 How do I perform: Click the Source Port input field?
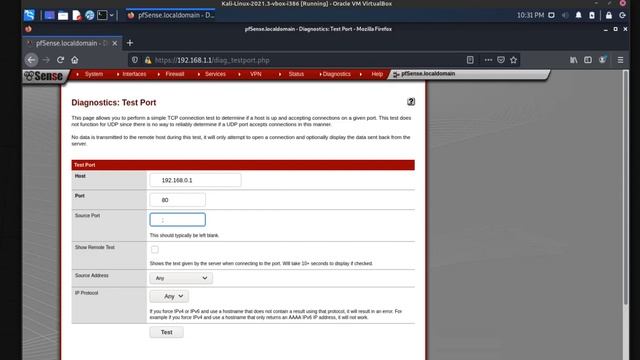tap(178, 220)
